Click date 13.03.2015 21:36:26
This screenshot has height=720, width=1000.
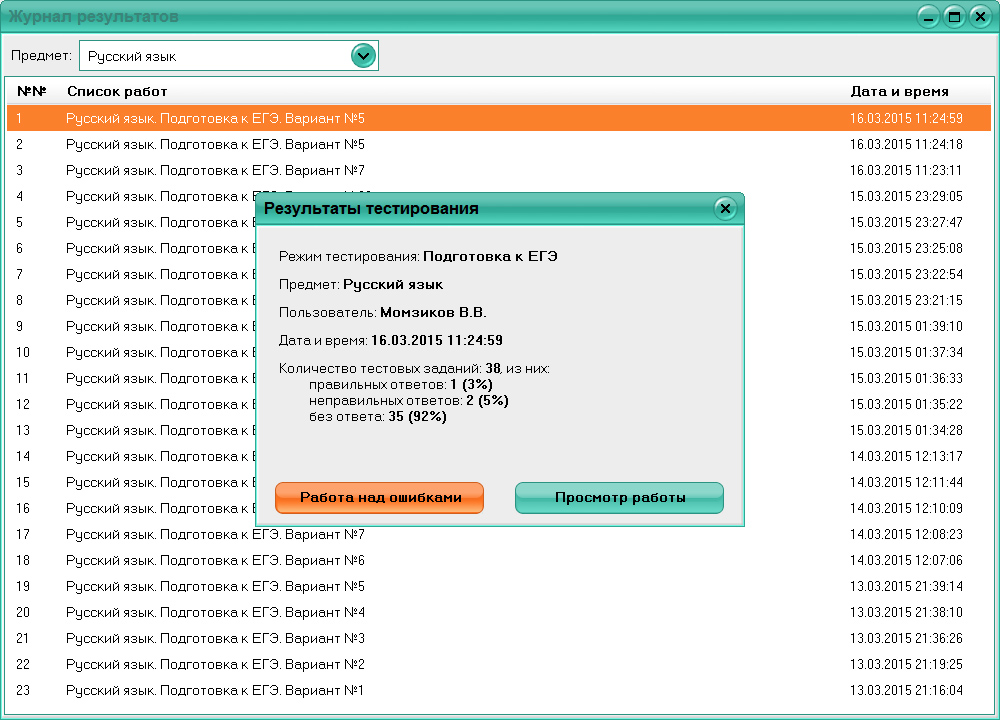(906, 638)
